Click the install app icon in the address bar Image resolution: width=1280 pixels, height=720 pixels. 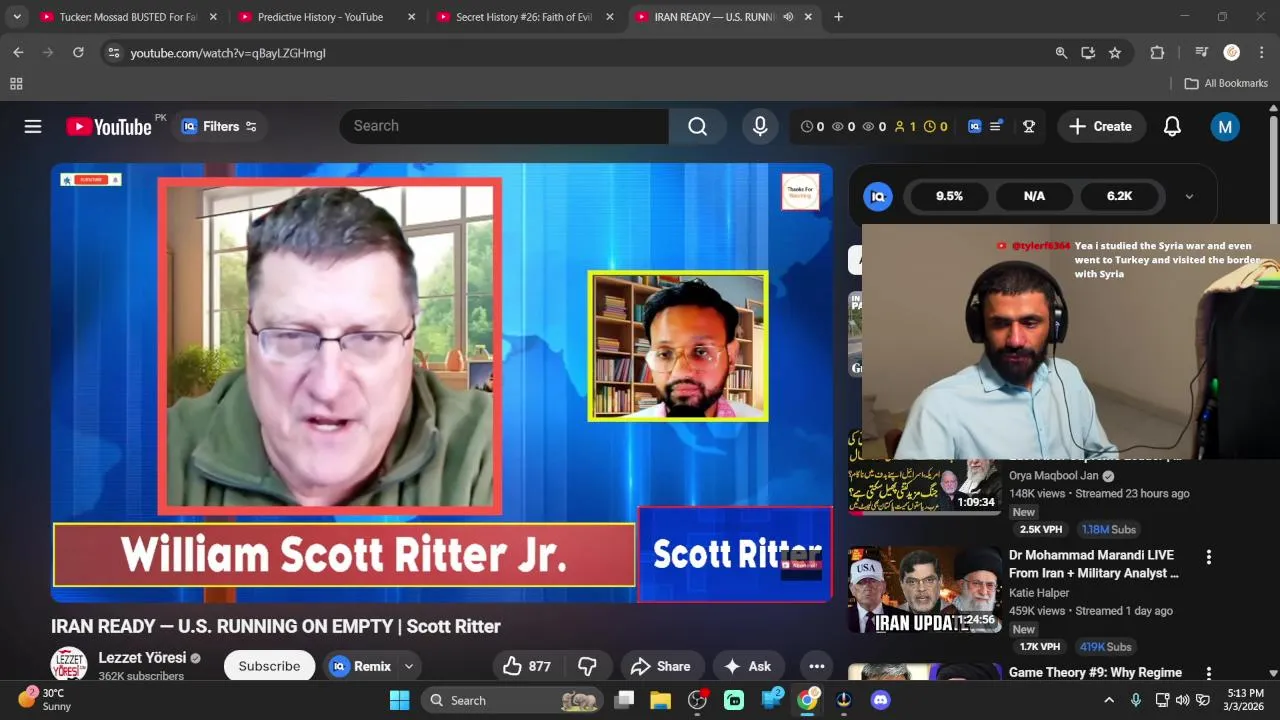tap(1088, 52)
